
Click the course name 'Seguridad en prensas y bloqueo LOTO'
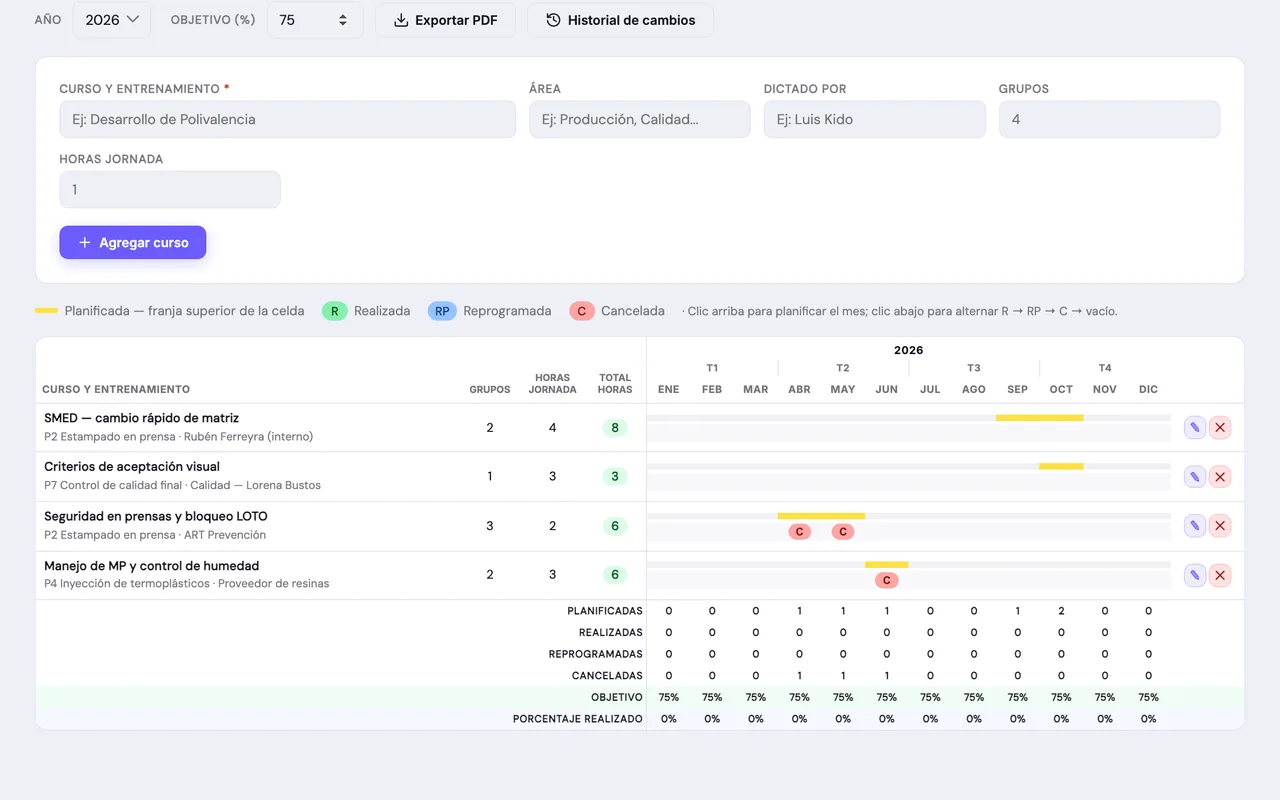tap(156, 516)
